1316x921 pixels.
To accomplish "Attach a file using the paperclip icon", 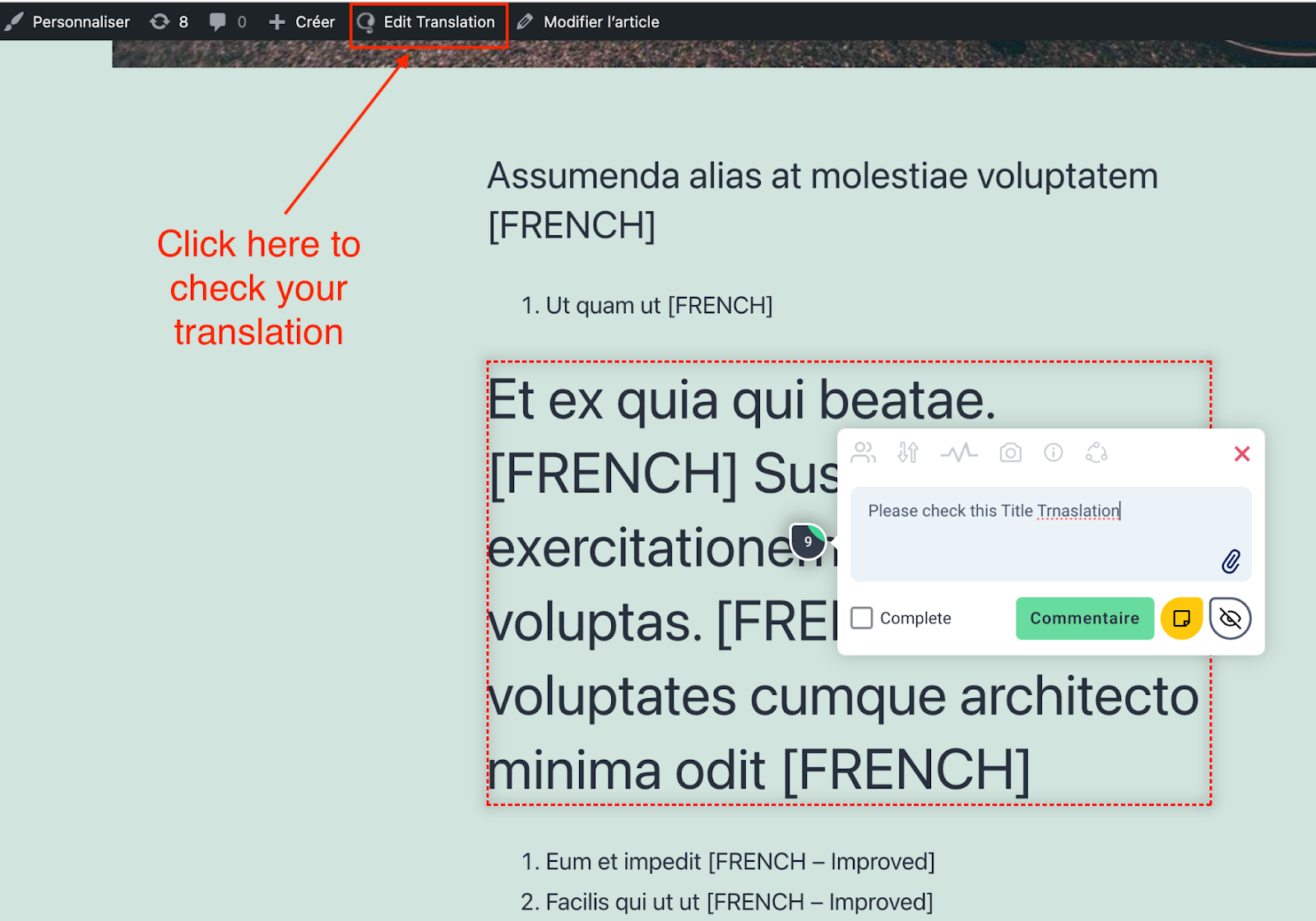I will point(1230,561).
